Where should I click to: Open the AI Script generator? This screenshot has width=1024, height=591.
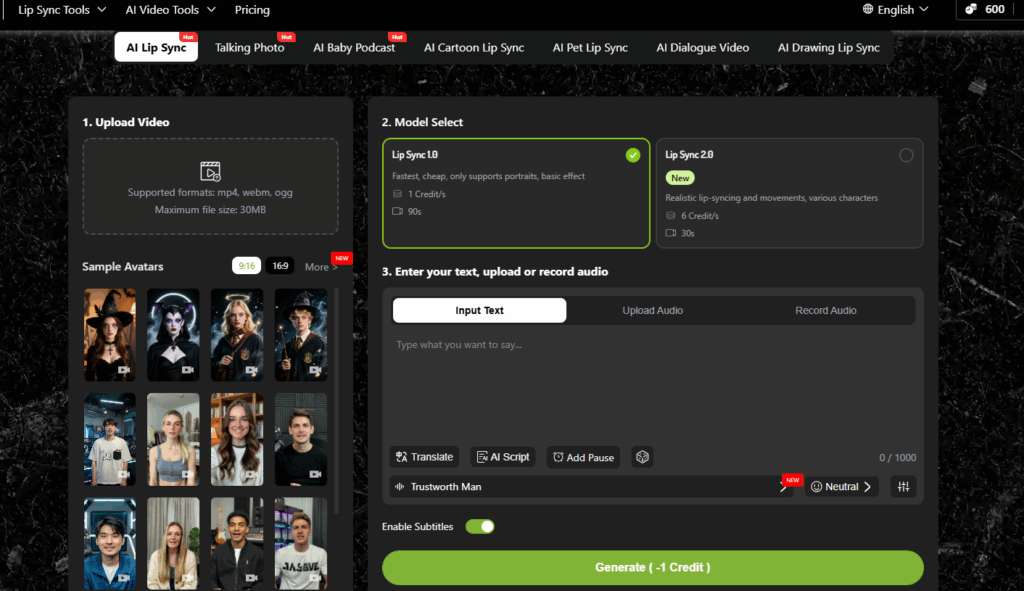504,457
